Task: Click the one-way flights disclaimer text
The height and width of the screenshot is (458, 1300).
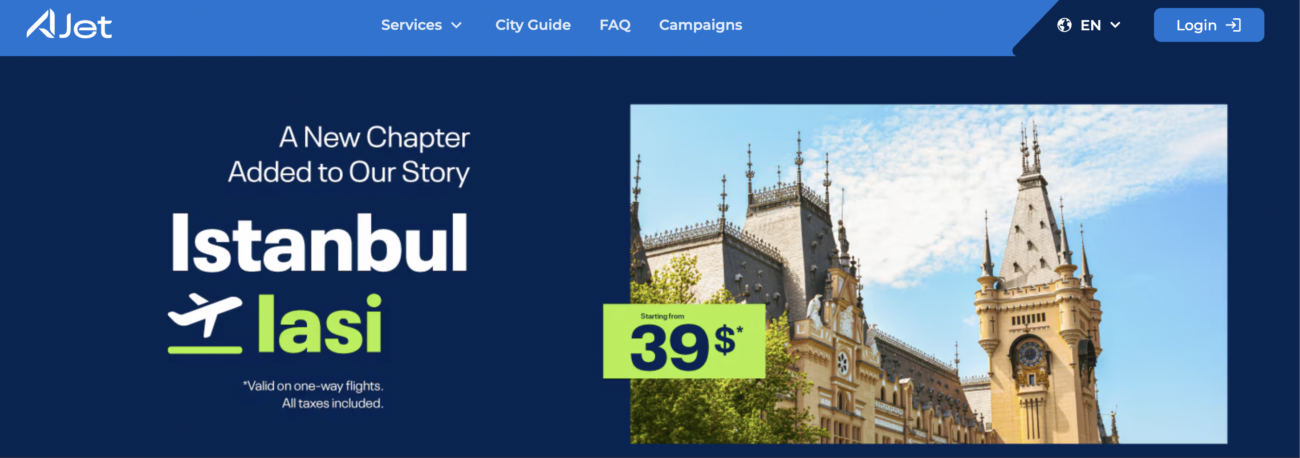Action: (x=313, y=394)
